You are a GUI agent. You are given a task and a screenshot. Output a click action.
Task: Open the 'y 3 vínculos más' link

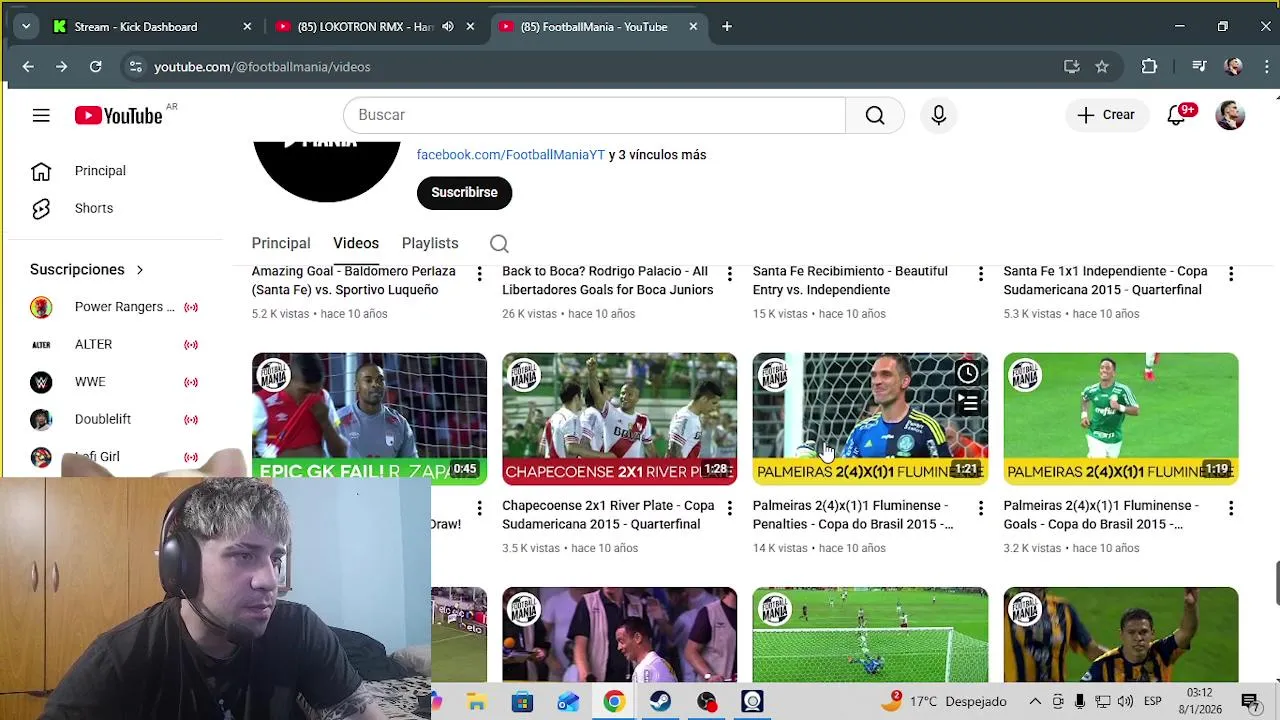(x=658, y=155)
